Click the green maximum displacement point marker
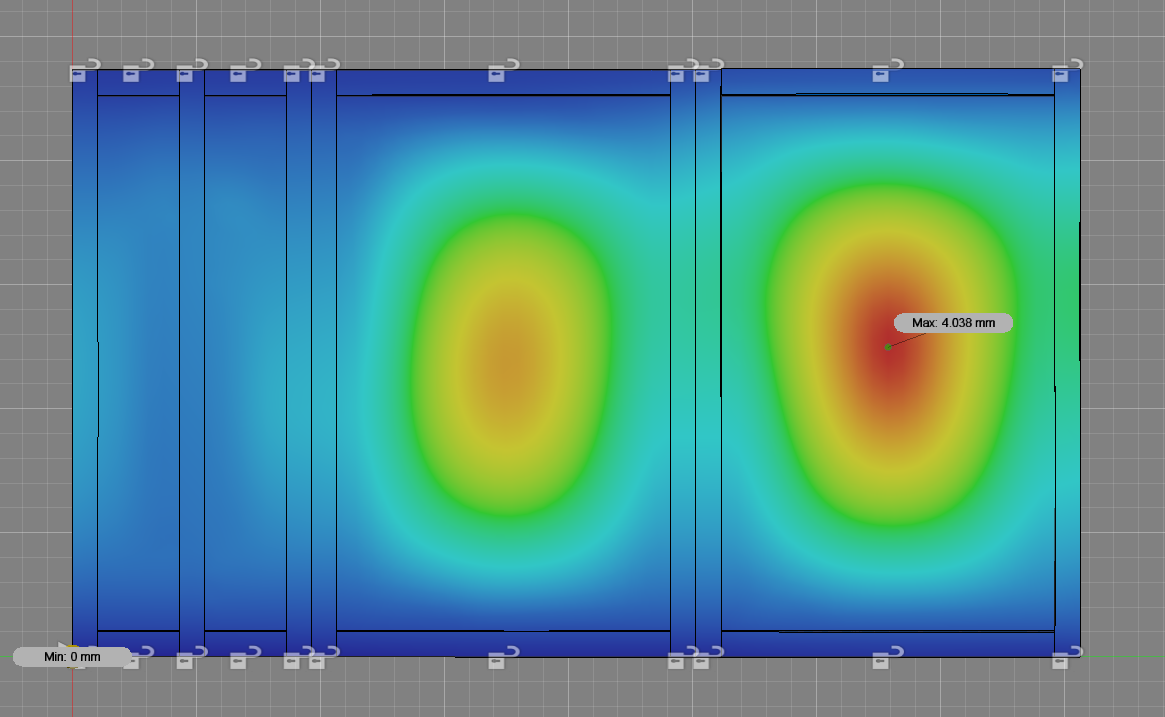This screenshot has height=717, width=1165. 888,347
